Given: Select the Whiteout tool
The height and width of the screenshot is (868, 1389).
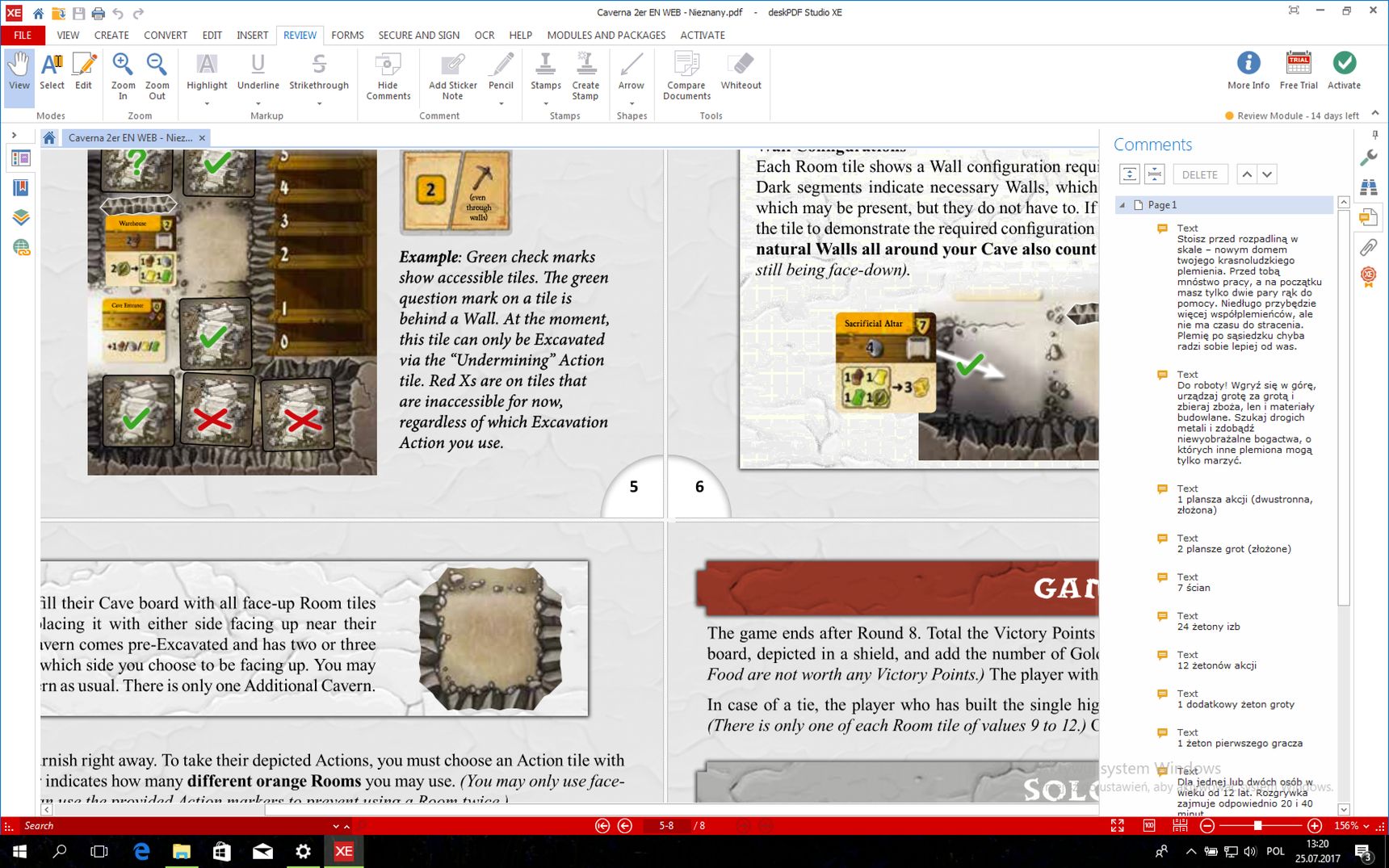Looking at the screenshot, I should point(741,71).
